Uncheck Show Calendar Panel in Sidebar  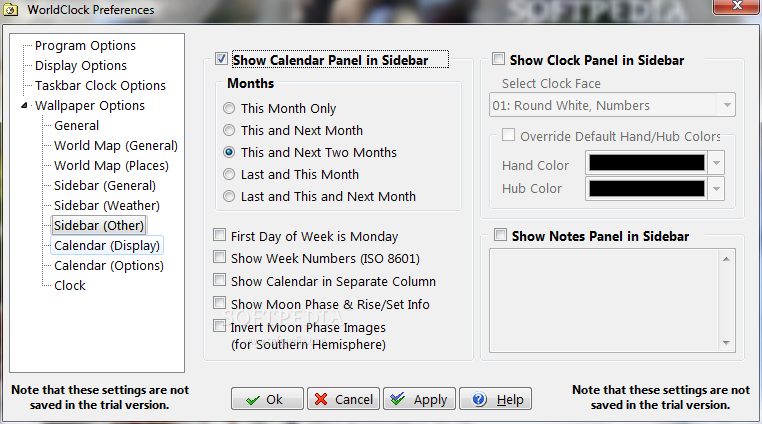point(221,59)
